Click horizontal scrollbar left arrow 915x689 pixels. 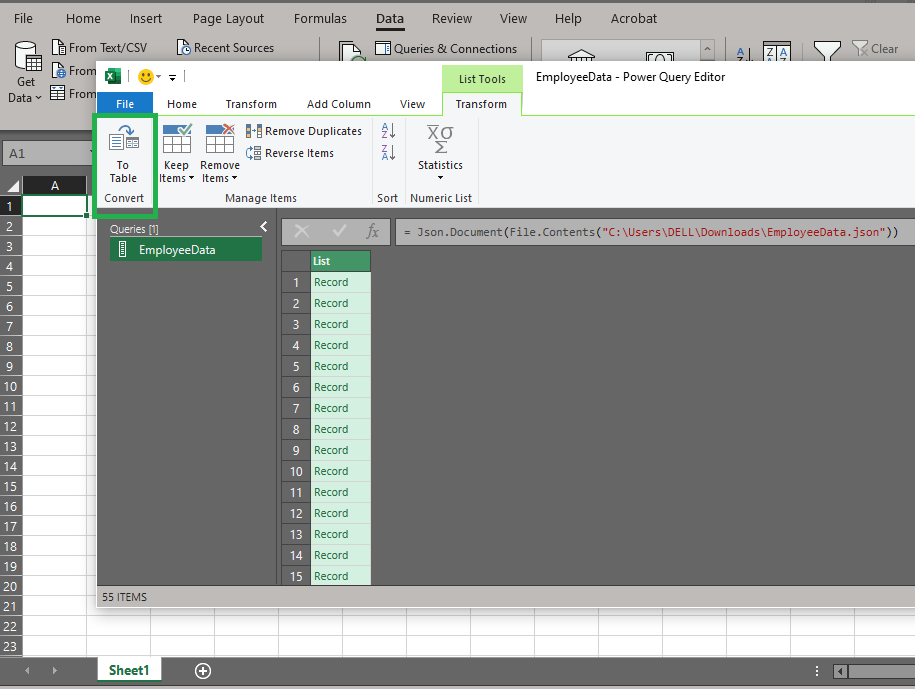[840, 671]
